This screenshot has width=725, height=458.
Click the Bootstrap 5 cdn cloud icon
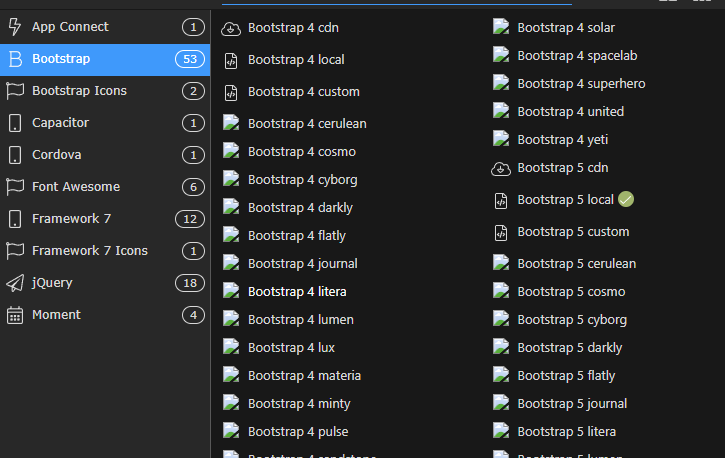click(501, 169)
